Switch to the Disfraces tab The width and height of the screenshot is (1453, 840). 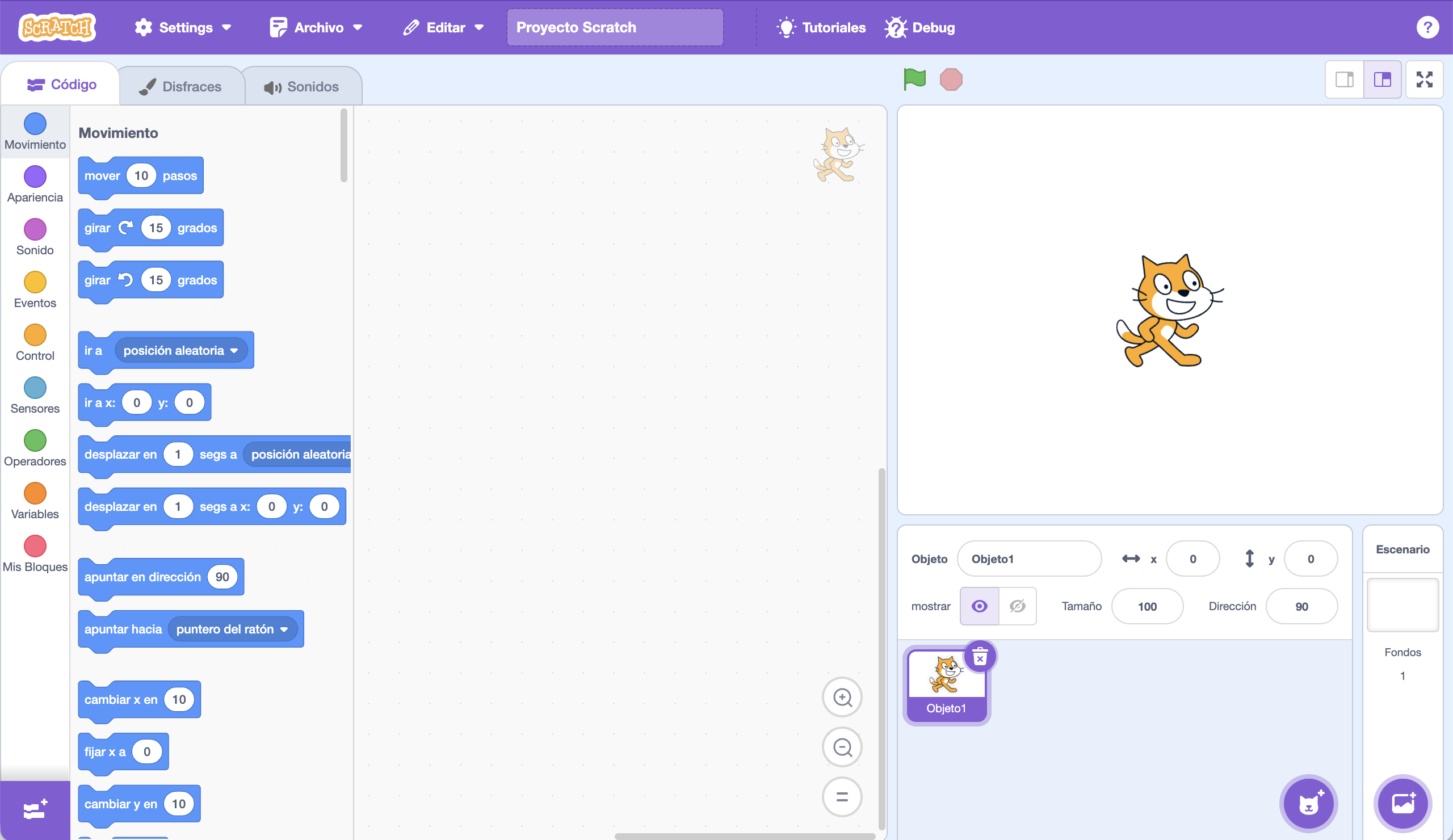click(x=181, y=85)
